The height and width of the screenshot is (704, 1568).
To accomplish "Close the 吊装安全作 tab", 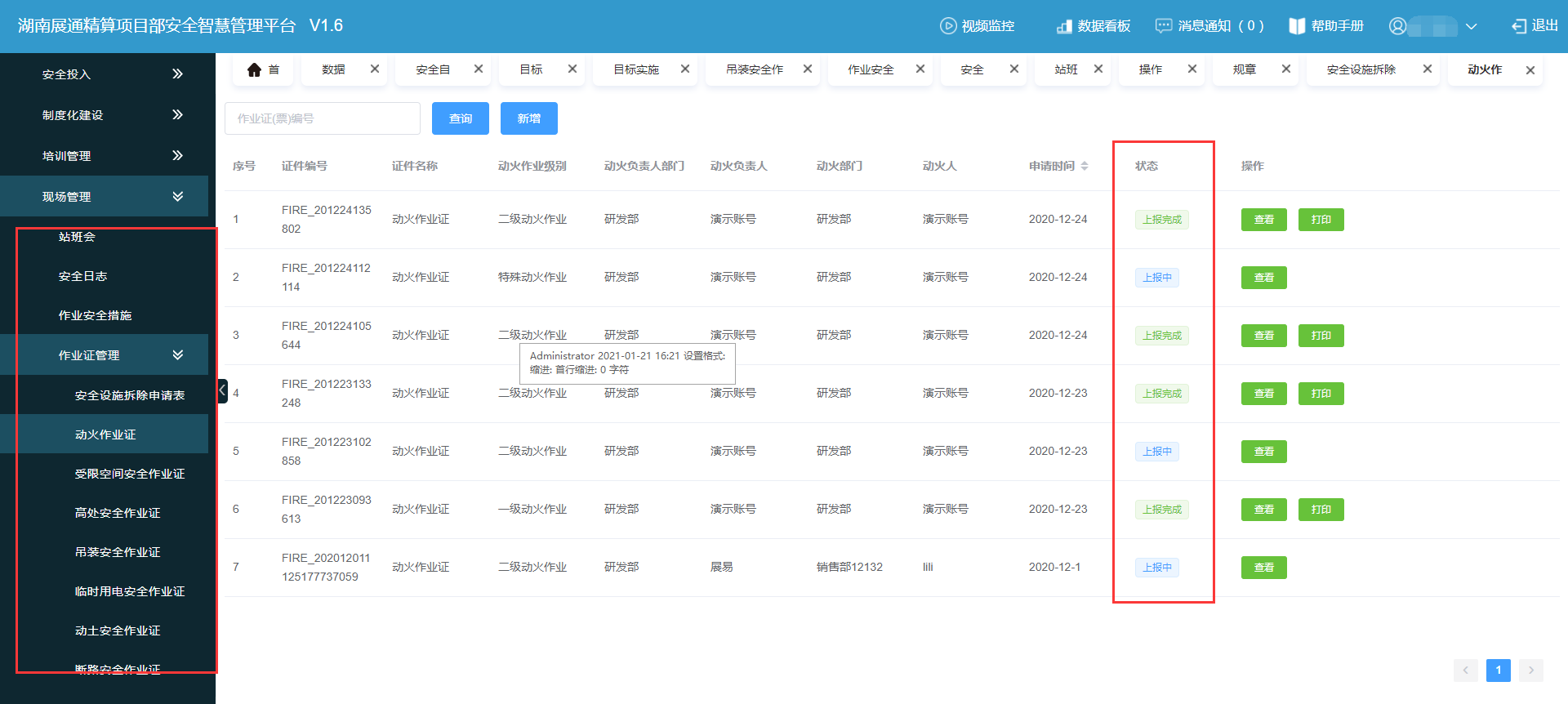I will click(808, 69).
